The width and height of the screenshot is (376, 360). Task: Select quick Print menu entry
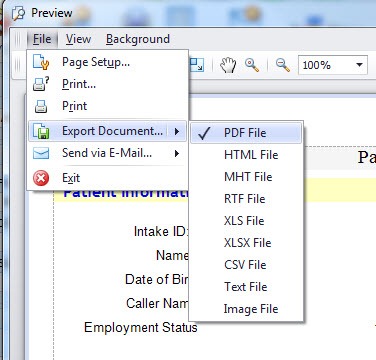(107, 106)
